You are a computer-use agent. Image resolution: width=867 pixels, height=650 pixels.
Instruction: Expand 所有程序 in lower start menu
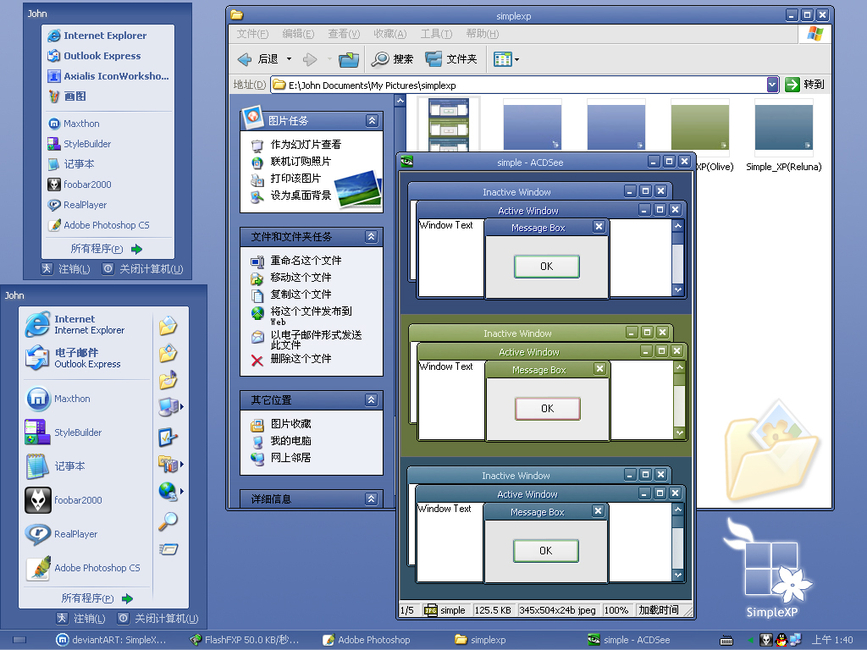(97, 598)
